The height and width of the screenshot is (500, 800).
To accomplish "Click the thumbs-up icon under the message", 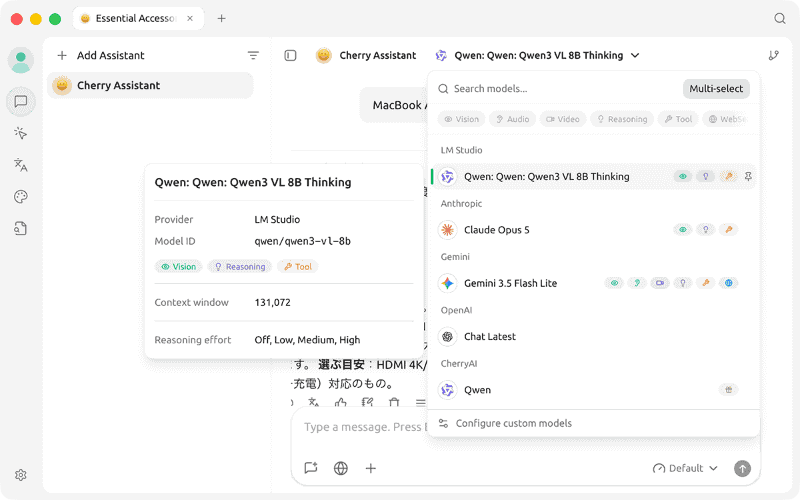I will [x=341, y=403].
